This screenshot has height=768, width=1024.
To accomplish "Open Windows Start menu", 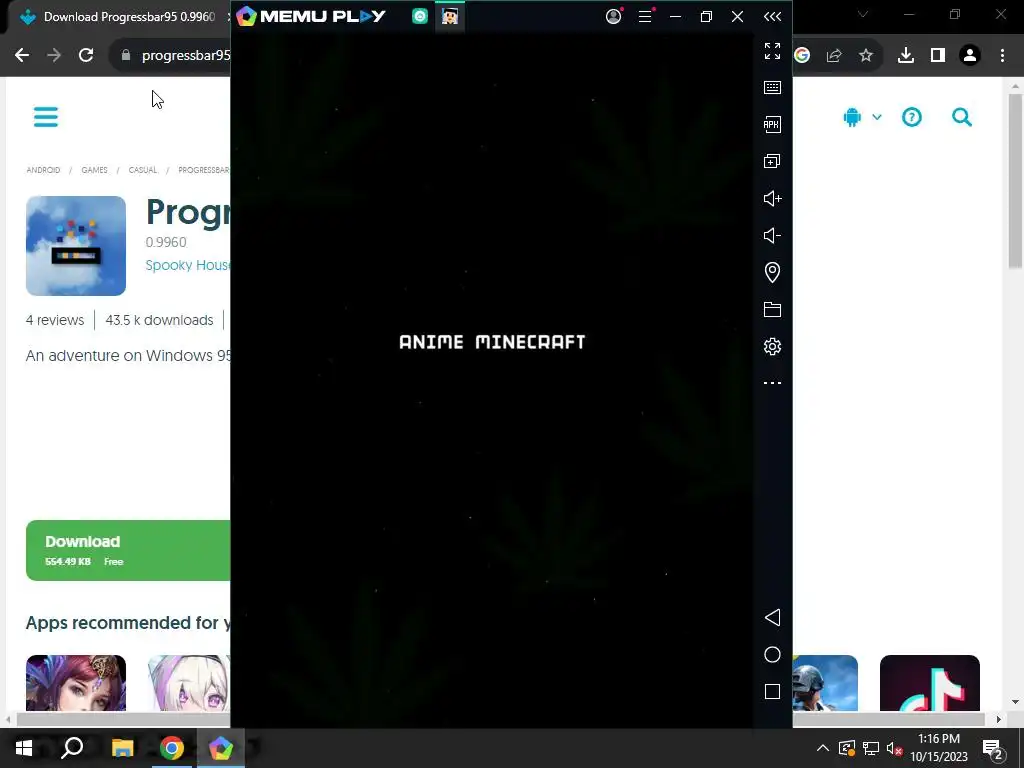I will click(24, 748).
